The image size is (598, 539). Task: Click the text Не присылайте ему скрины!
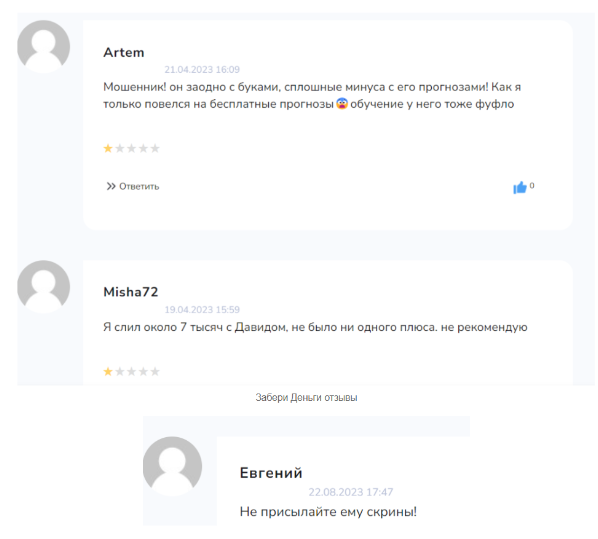pyautogui.click(x=328, y=512)
